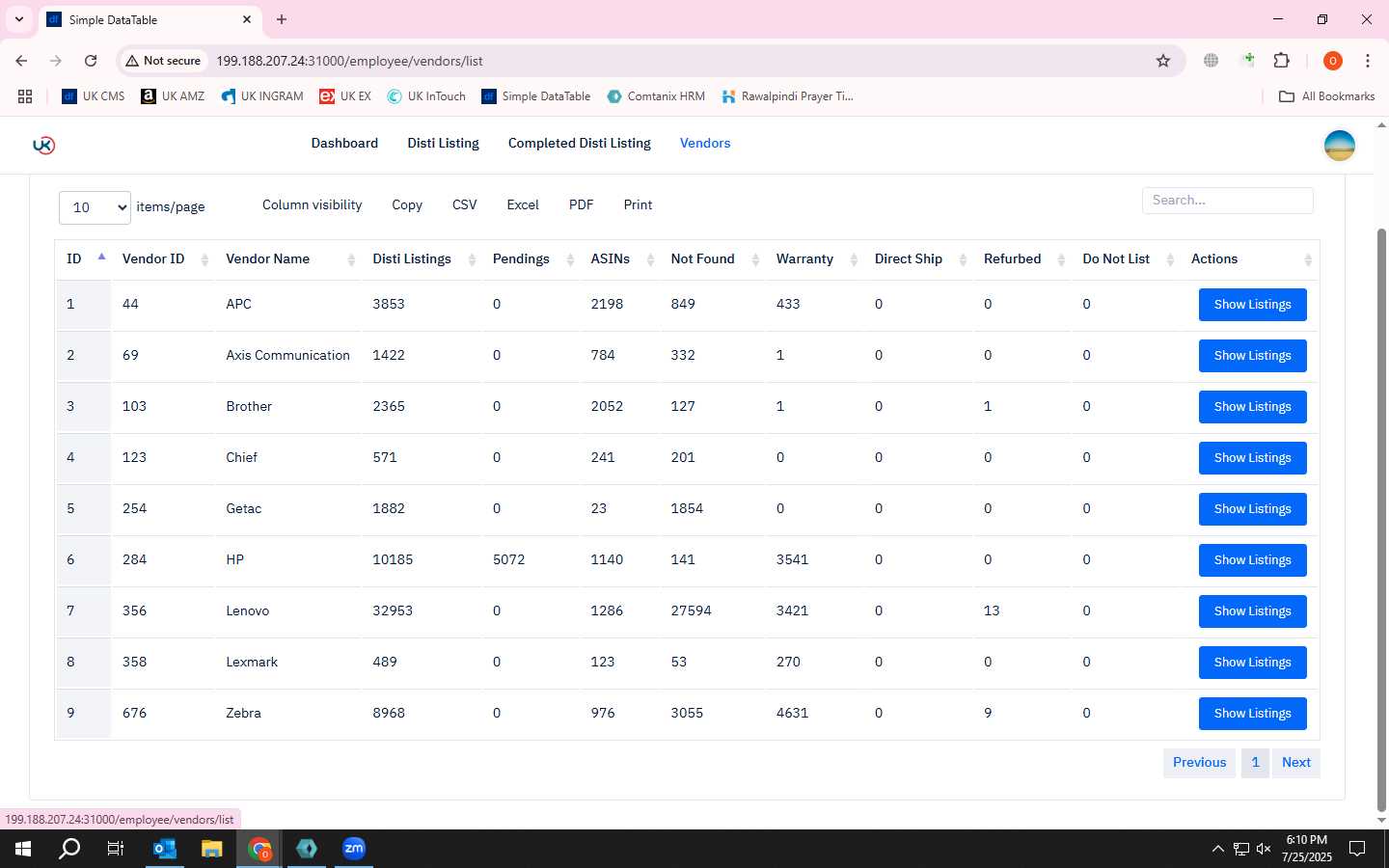This screenshot has height=868, width=1389.
Task: Show Listings for Getac
Action: [x=1252, y=509]
